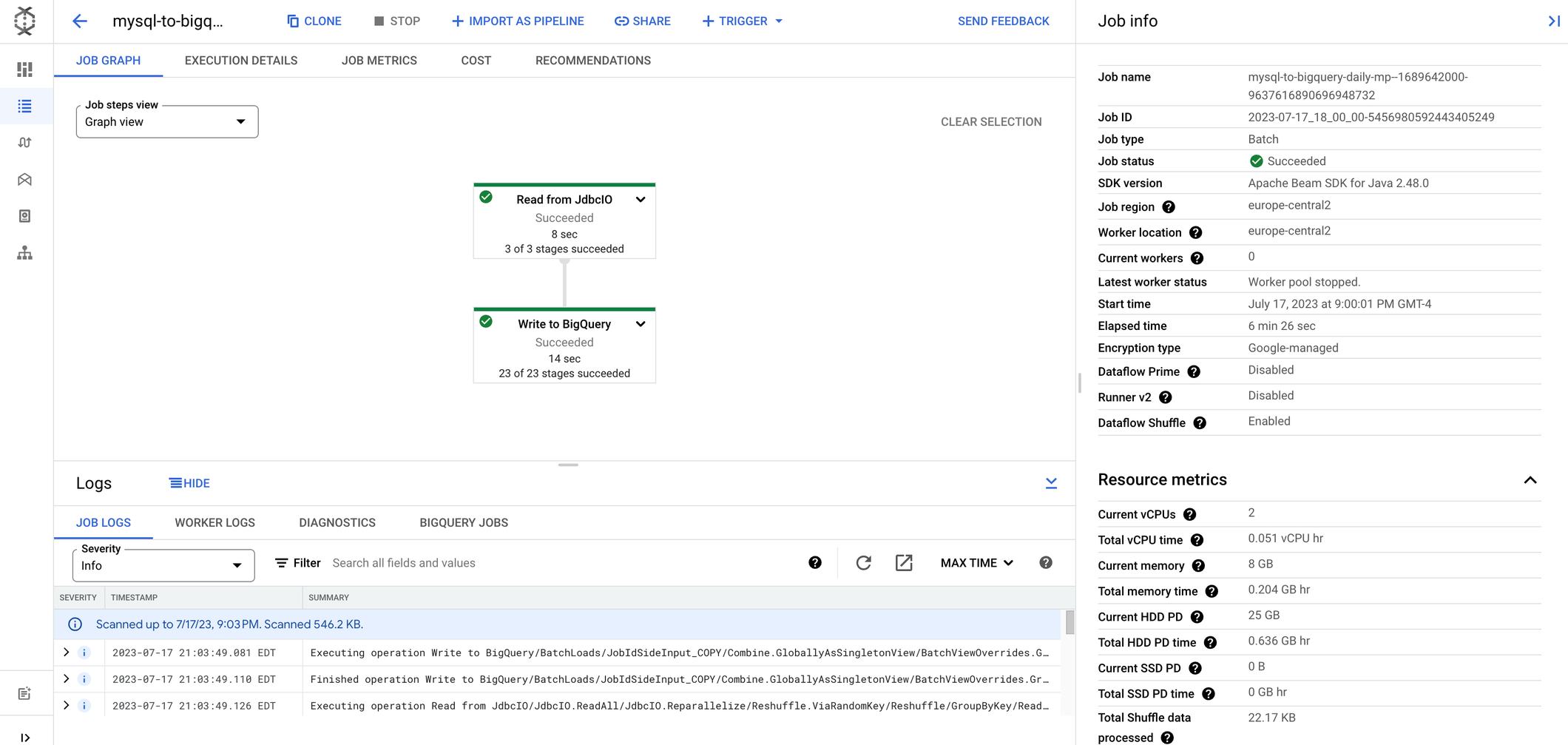Show help for Dataflow Shuffle

(x=1200, y=423)
